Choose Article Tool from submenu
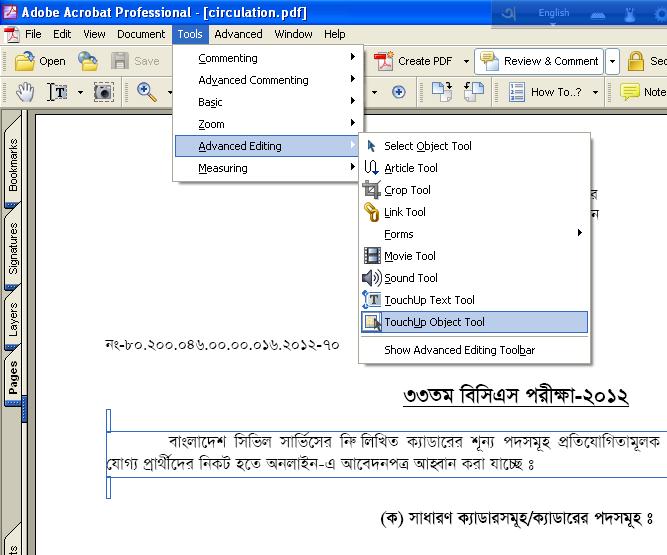 [x=474, y=168]
